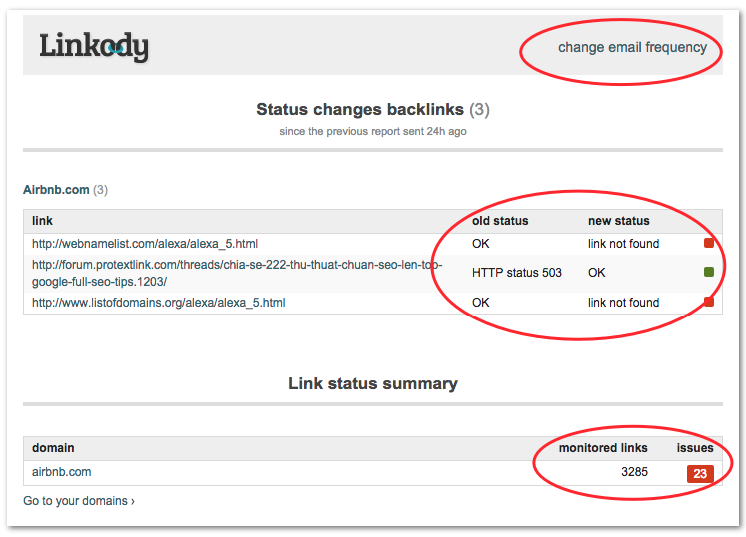Click 'HTTP status 503' old status cell
The height and width of the screenshot is (537, 746).
517,273
